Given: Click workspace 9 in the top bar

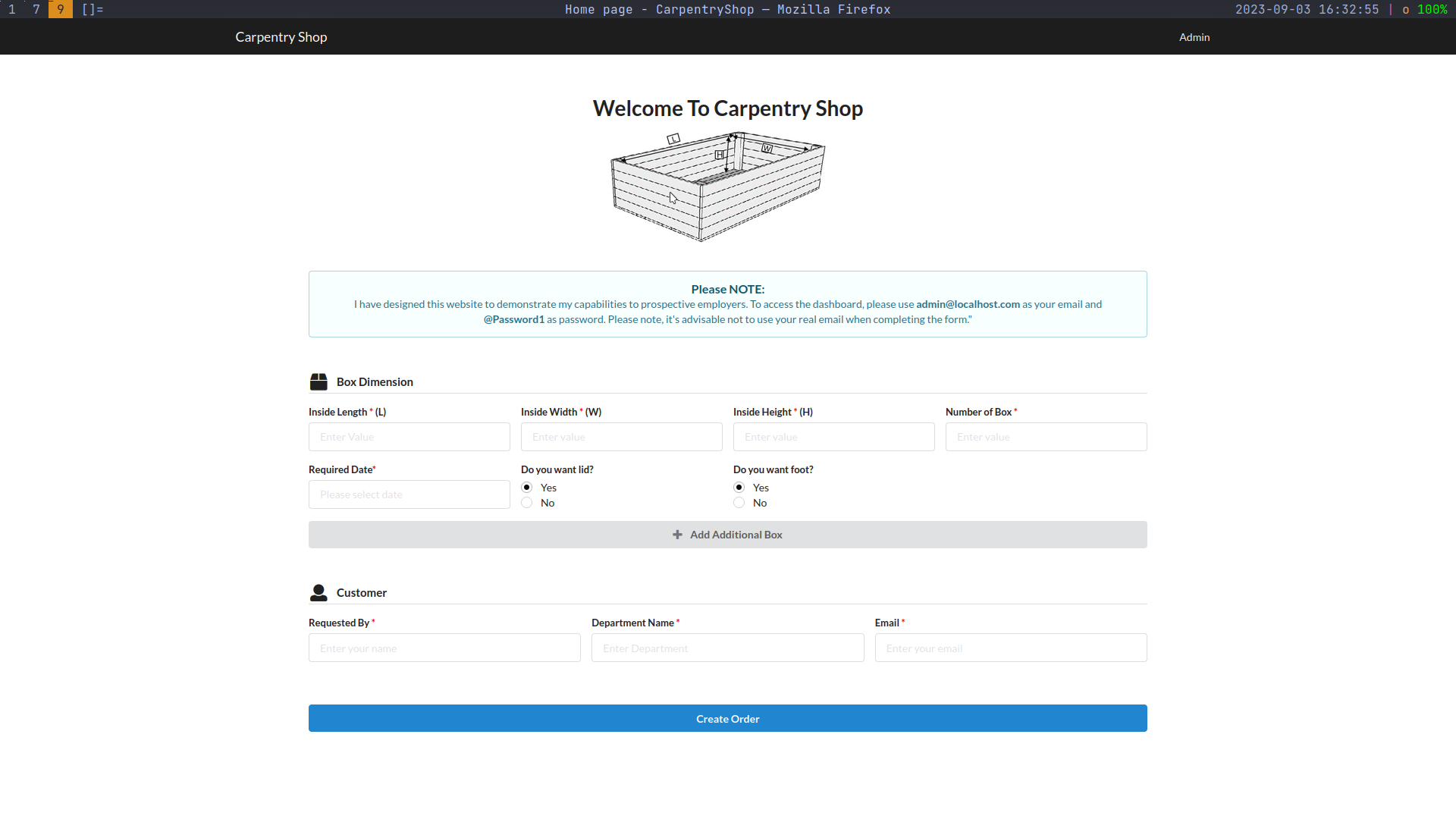Looking at the screenshot, I should pyautogui.click(x=61, y=9).
